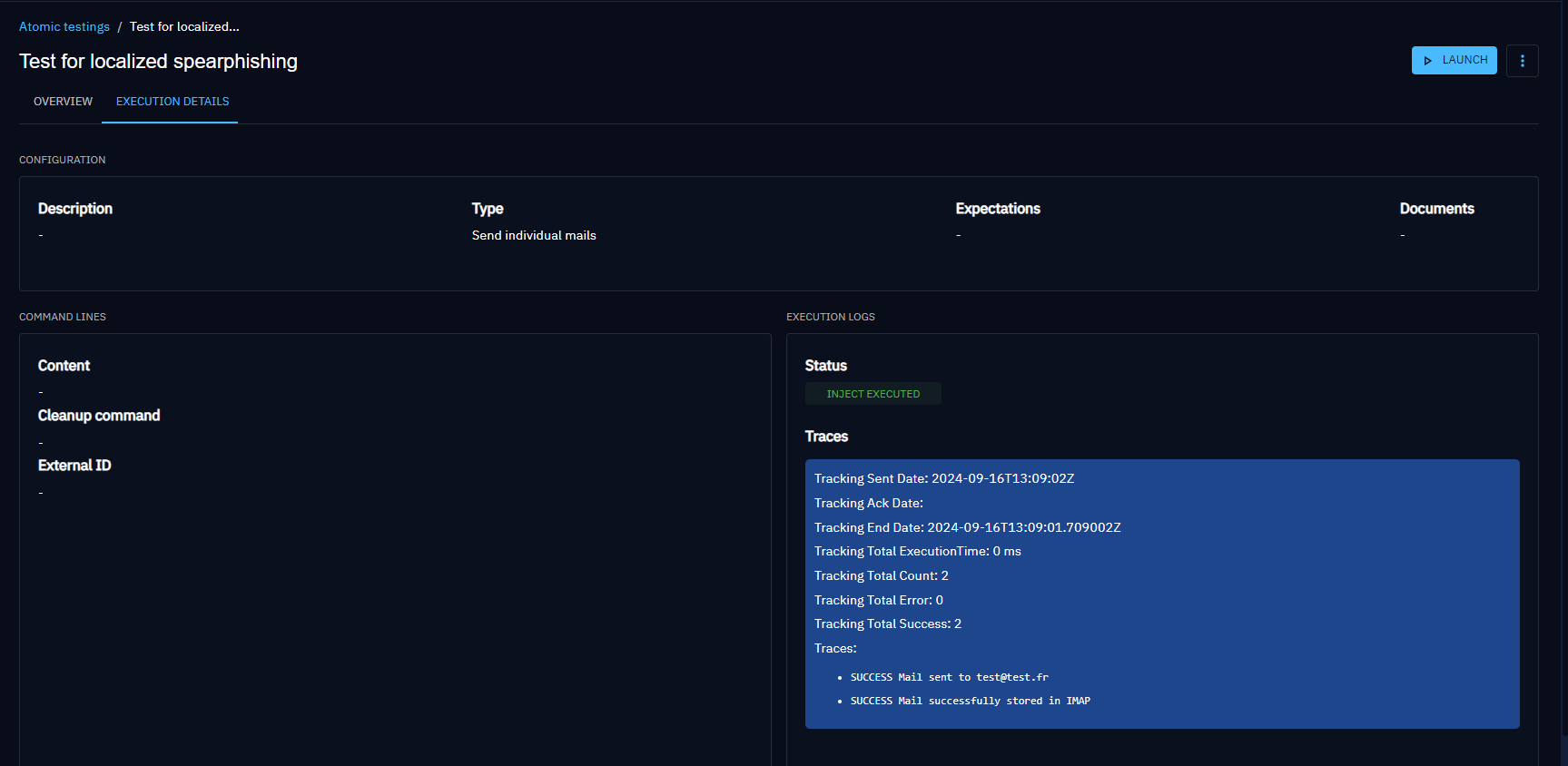
Task: Click the External ID heading
Action: [74, 466]
